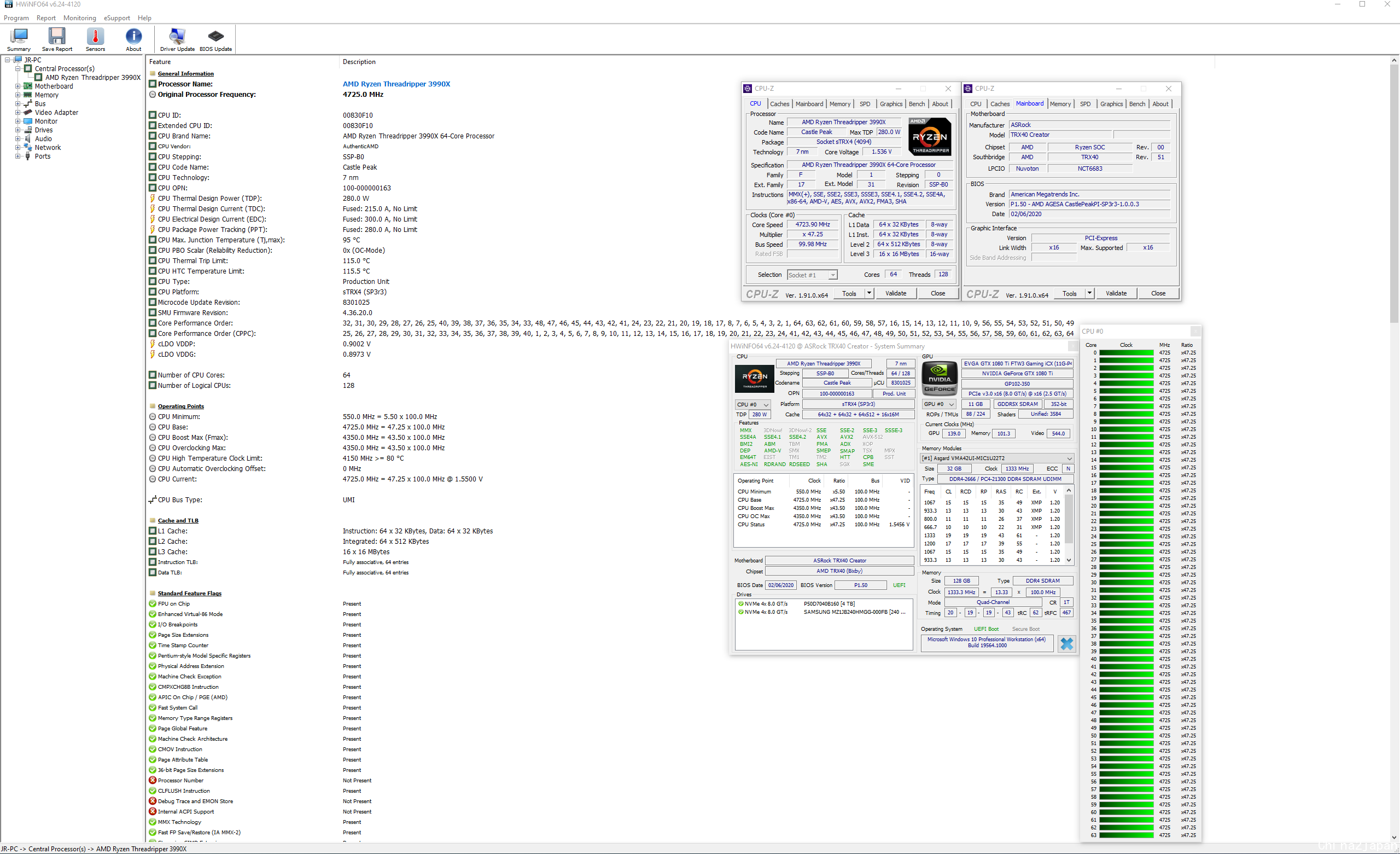
Task: Click the core 32 green clock bar
Action: [x=1126, y=597]
